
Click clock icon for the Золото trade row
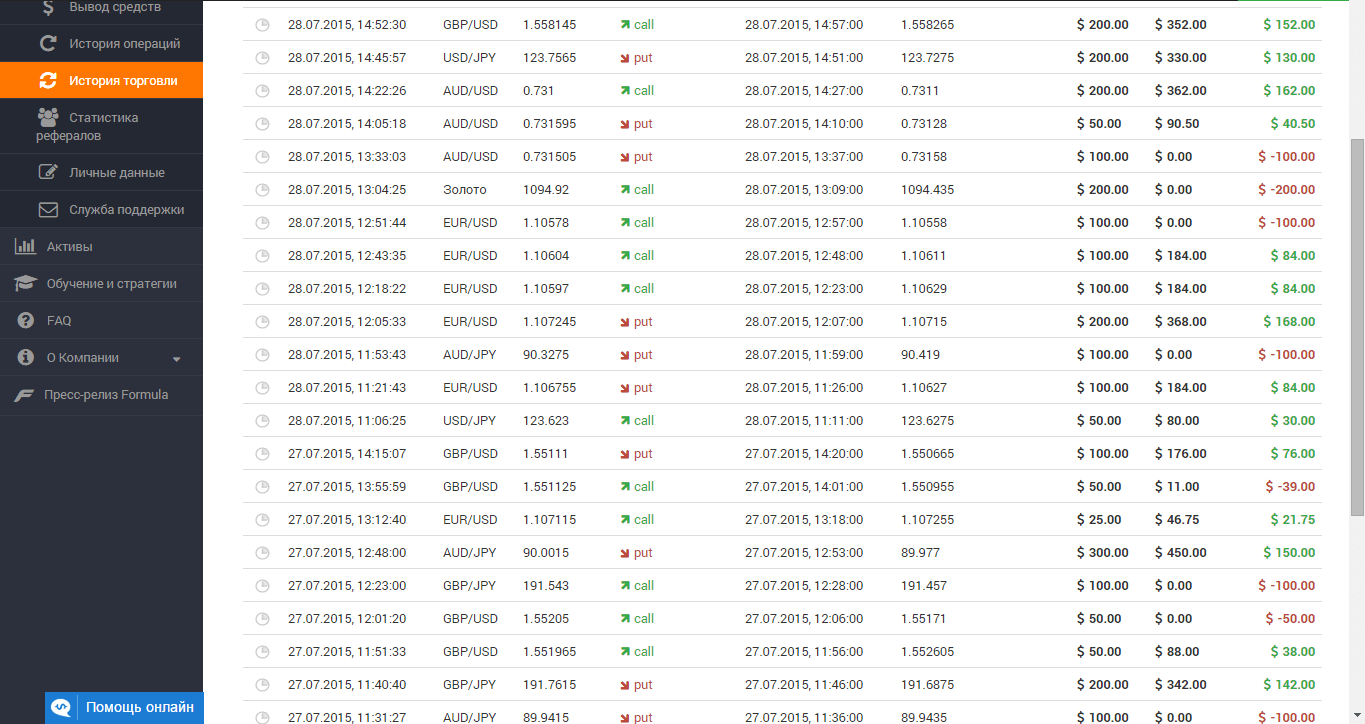click(x=263, y=190)
